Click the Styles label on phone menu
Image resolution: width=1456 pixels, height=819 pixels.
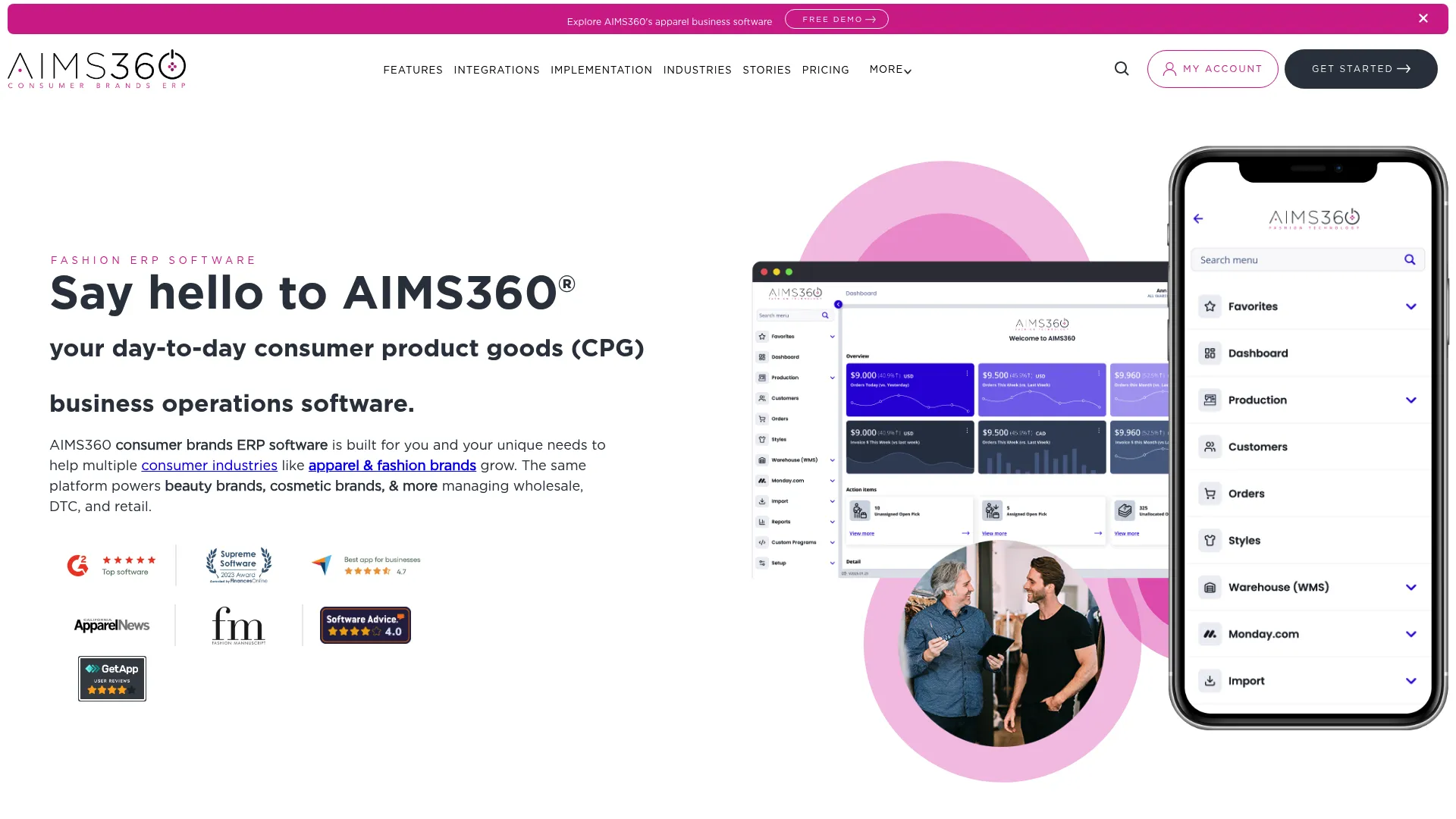tap(1244, 541)
